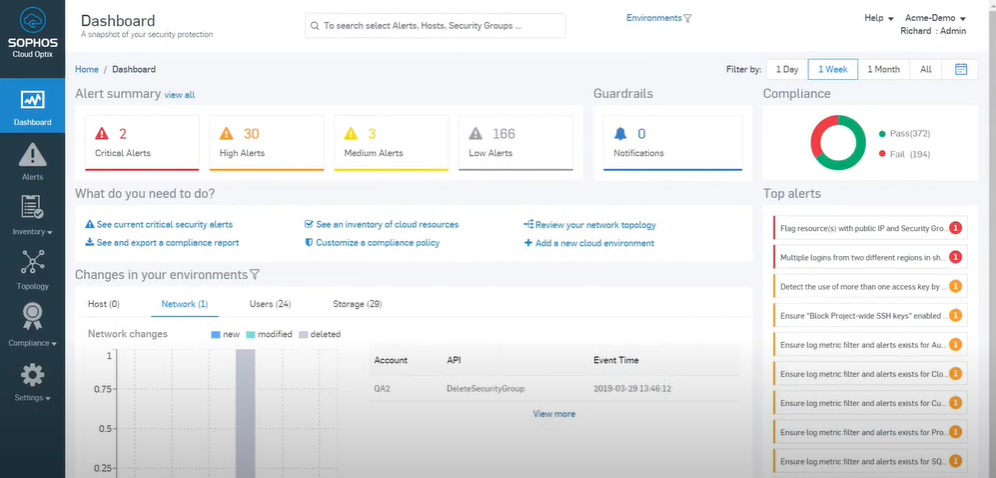Toggle the 'deleted' legend item in Network changes
Screen dimensions: 996x478
coord(320,335)
